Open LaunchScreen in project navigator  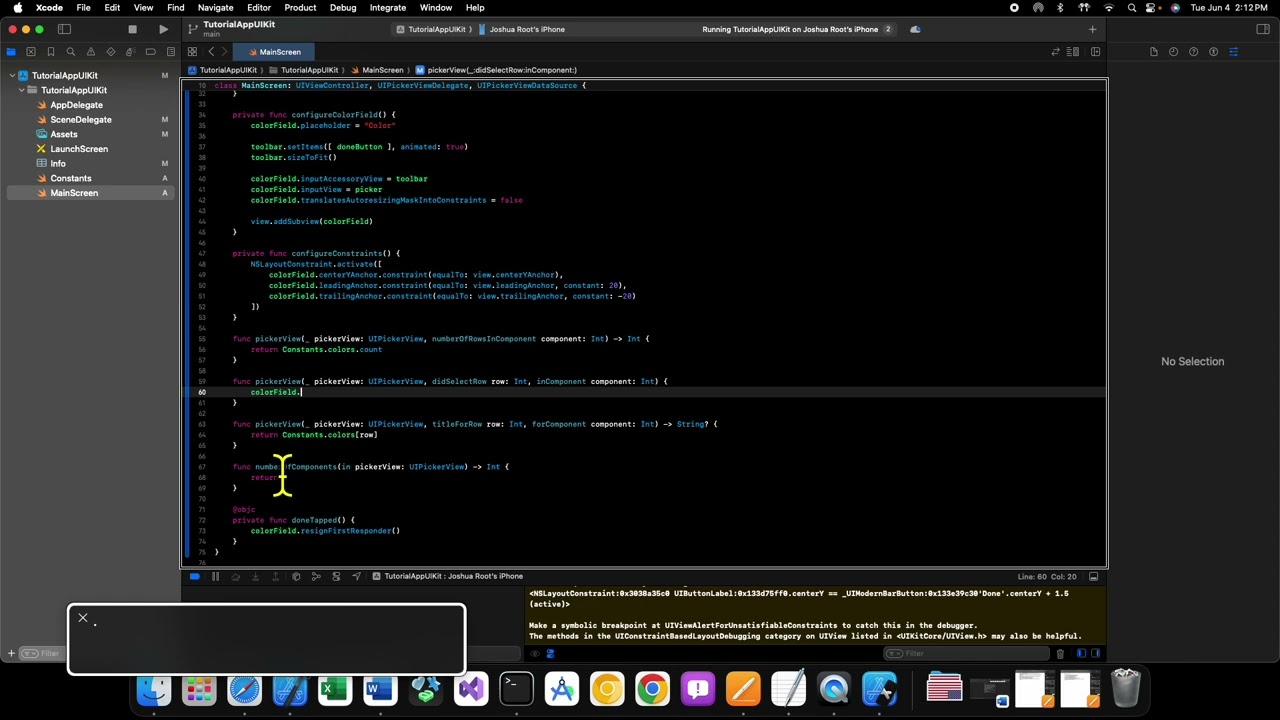click(79, 149)
